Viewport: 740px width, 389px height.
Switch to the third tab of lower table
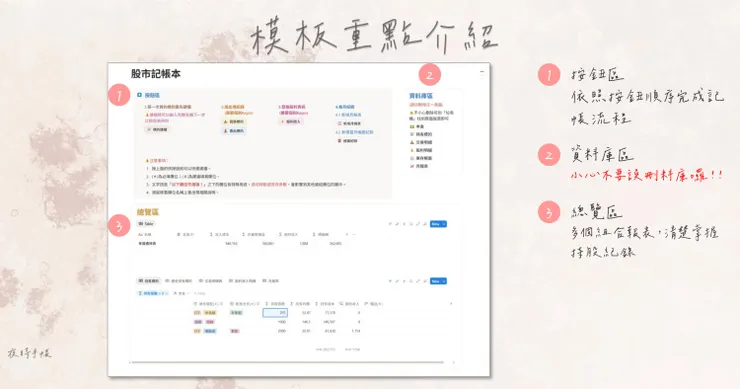210,281
